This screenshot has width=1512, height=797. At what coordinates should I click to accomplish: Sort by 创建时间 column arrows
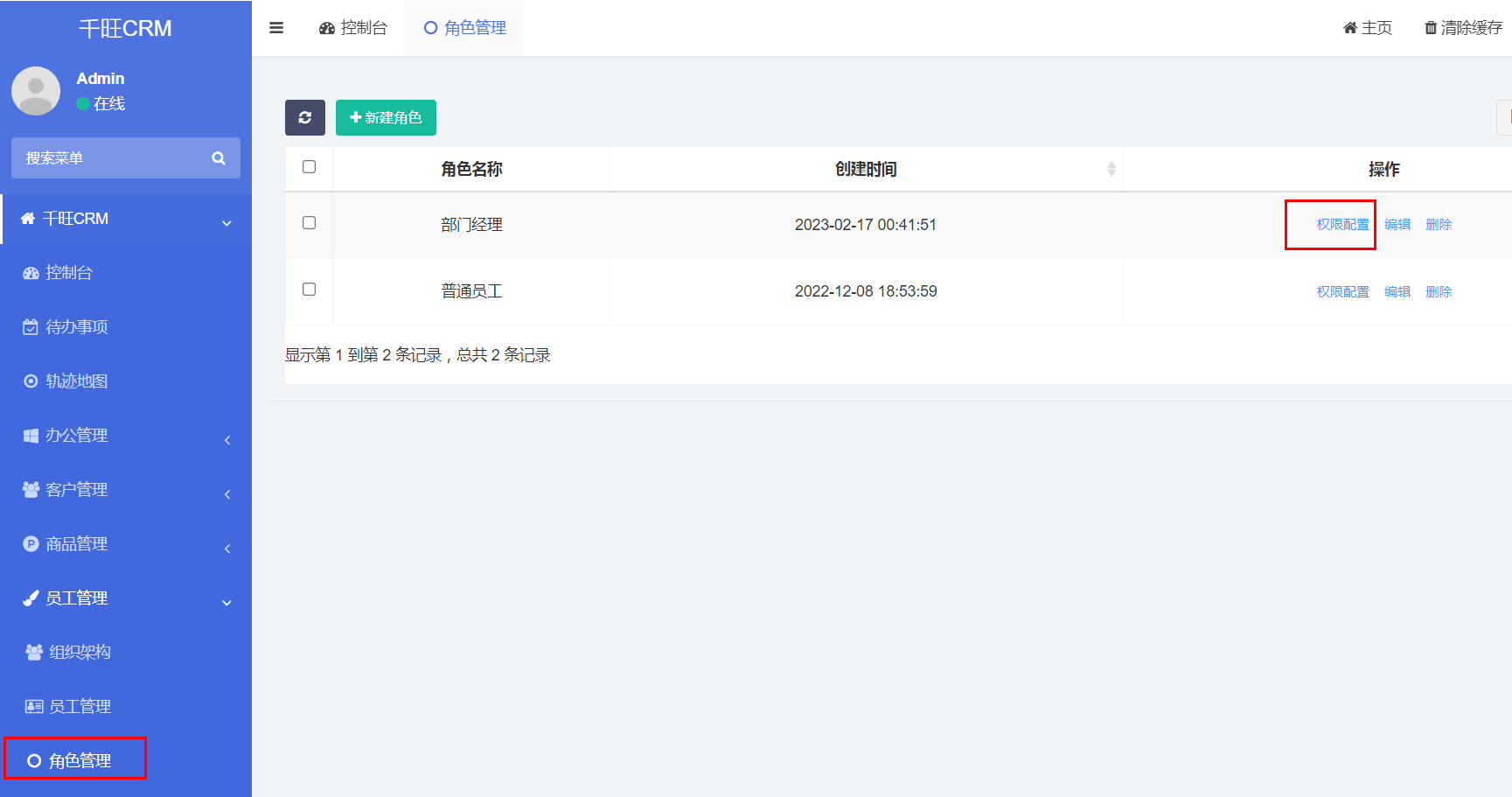coord(1111,169)
